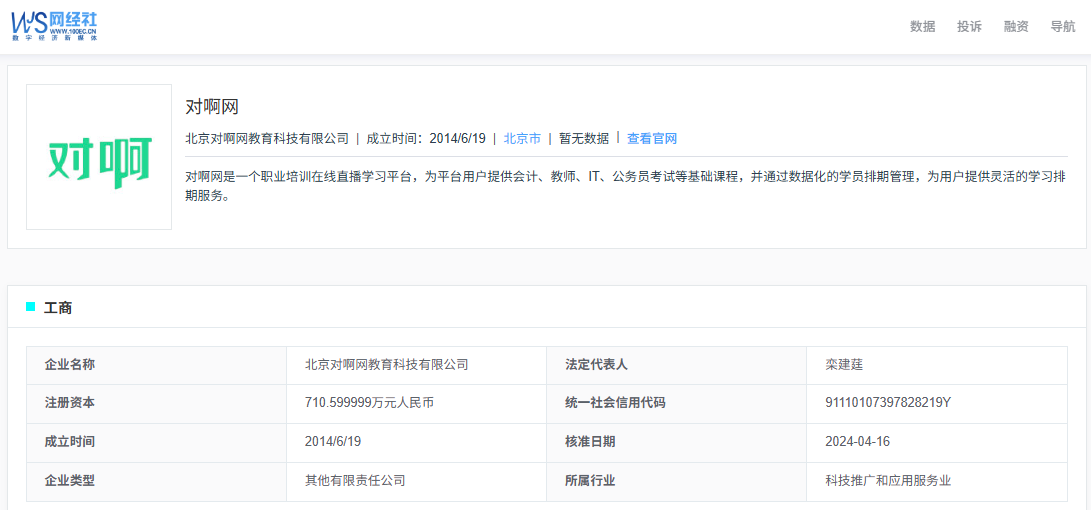
Task: Open the 投诉 menu
Action: [x=969, y=27]
